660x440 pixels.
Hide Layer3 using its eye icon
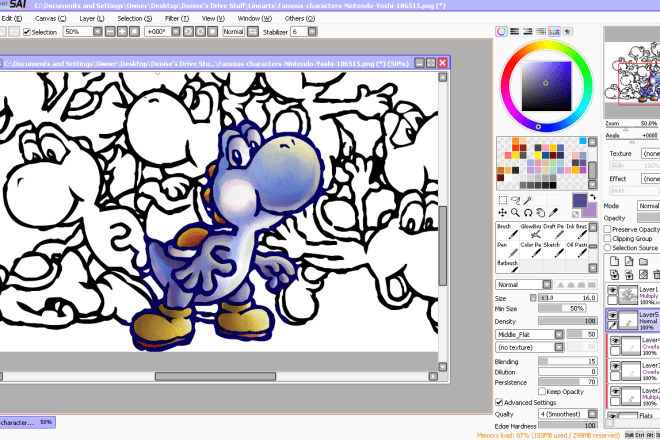615,366
